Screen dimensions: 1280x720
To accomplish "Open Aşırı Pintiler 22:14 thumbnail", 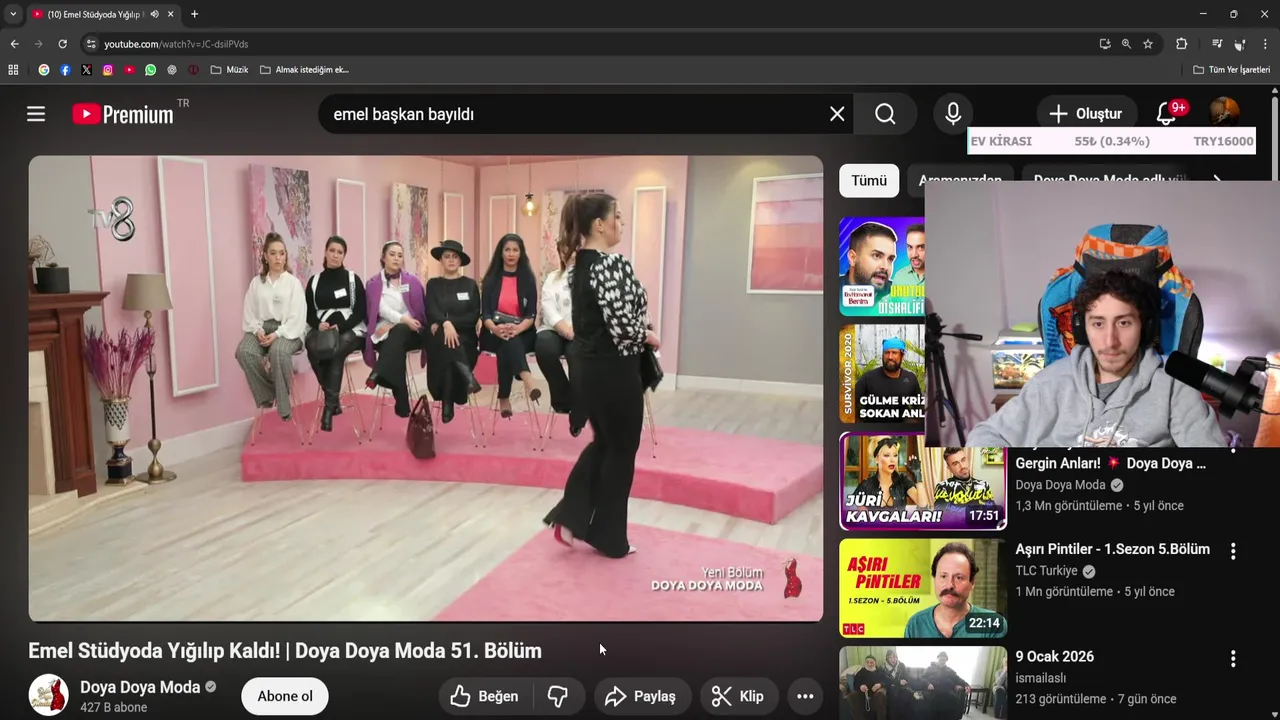I will click(923, 588).
